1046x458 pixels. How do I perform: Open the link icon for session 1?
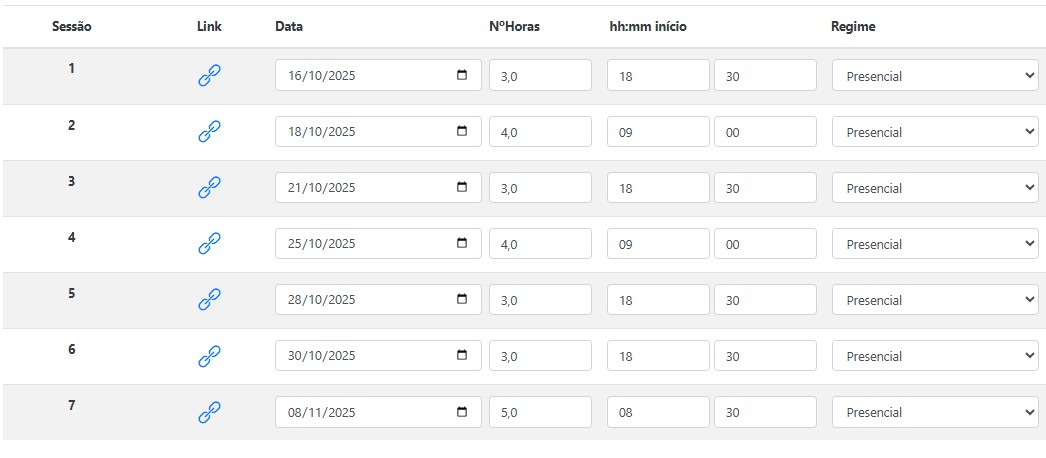click(208, 75)
